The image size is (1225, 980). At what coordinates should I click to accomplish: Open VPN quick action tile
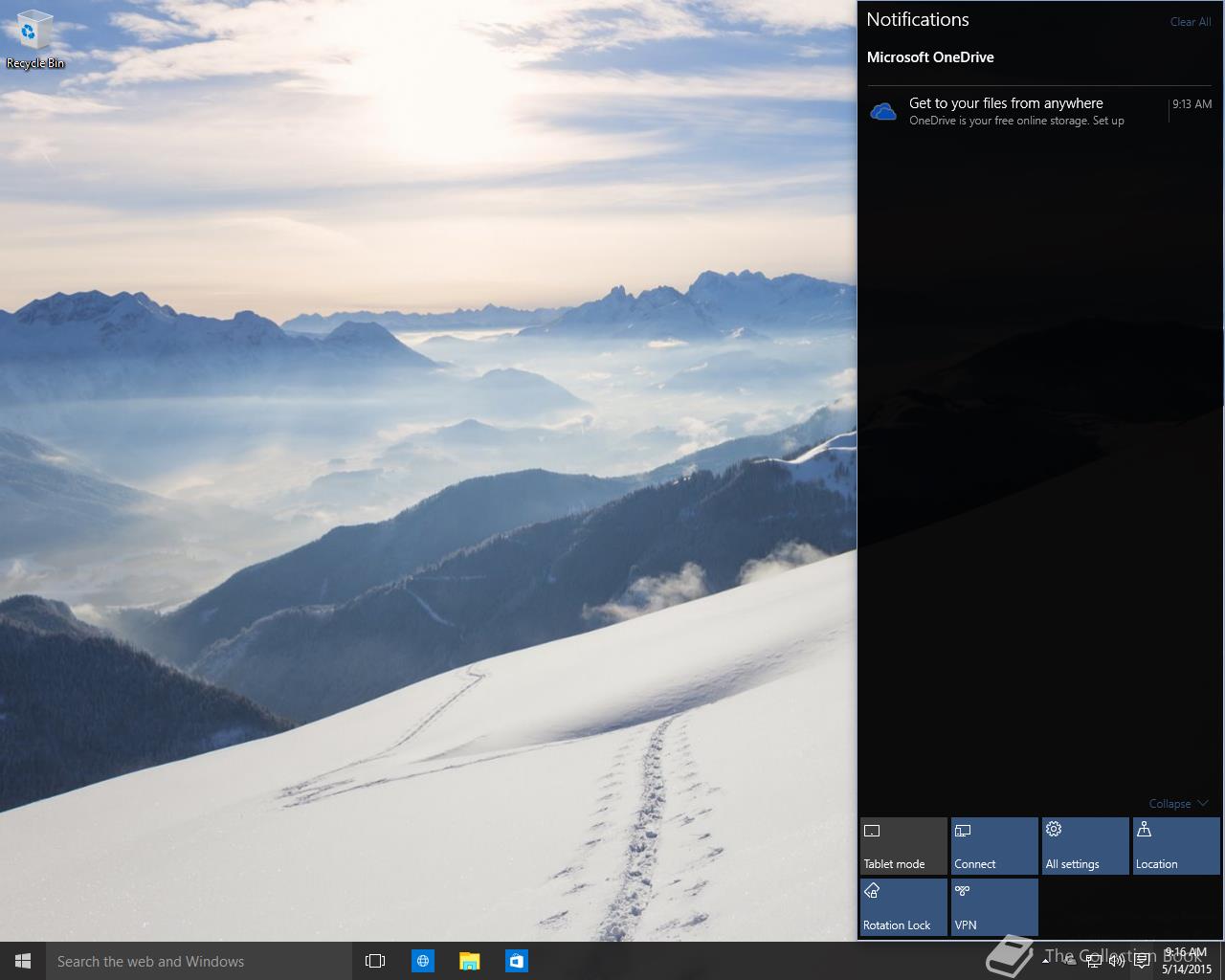coord(994,907)
